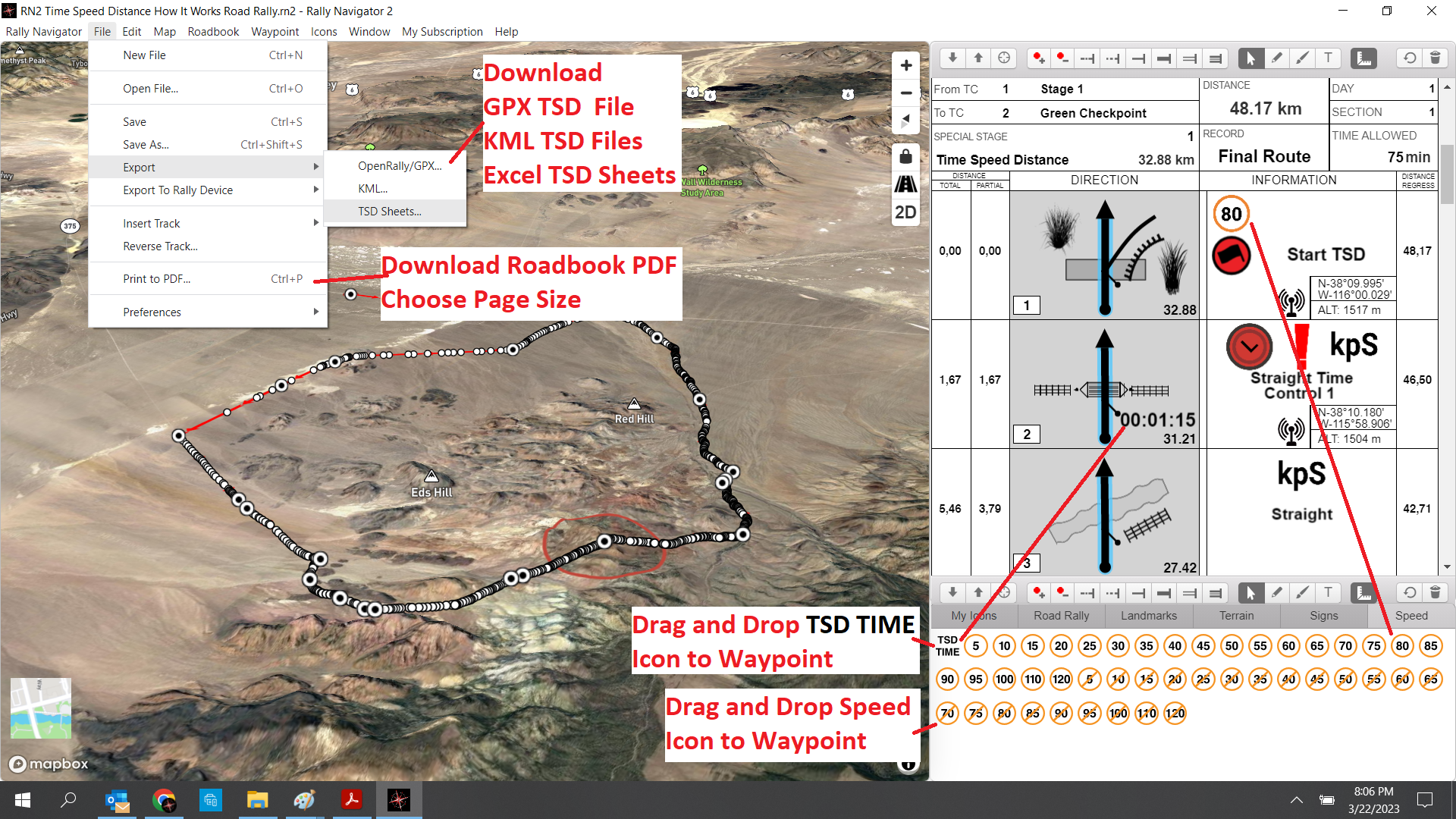The width and height of the screenshot is (1456, 819).
Task: Select the speed 5 icon in the Speed palette
Action: click(x=976, y=646)
